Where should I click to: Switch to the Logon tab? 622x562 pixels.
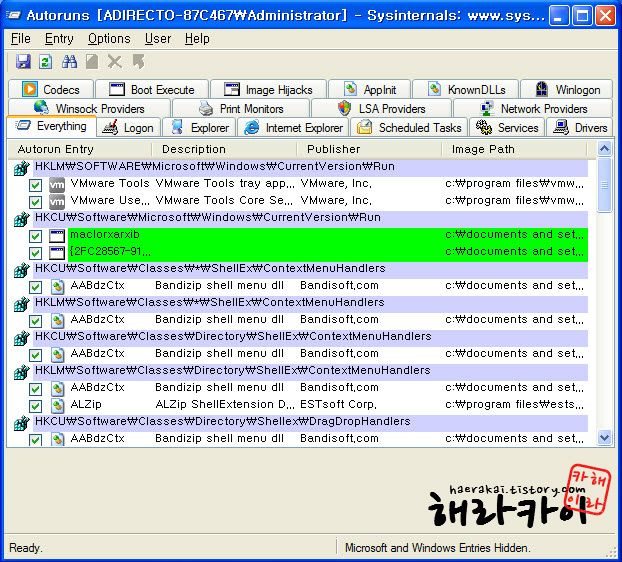click(x=129, y=128)
